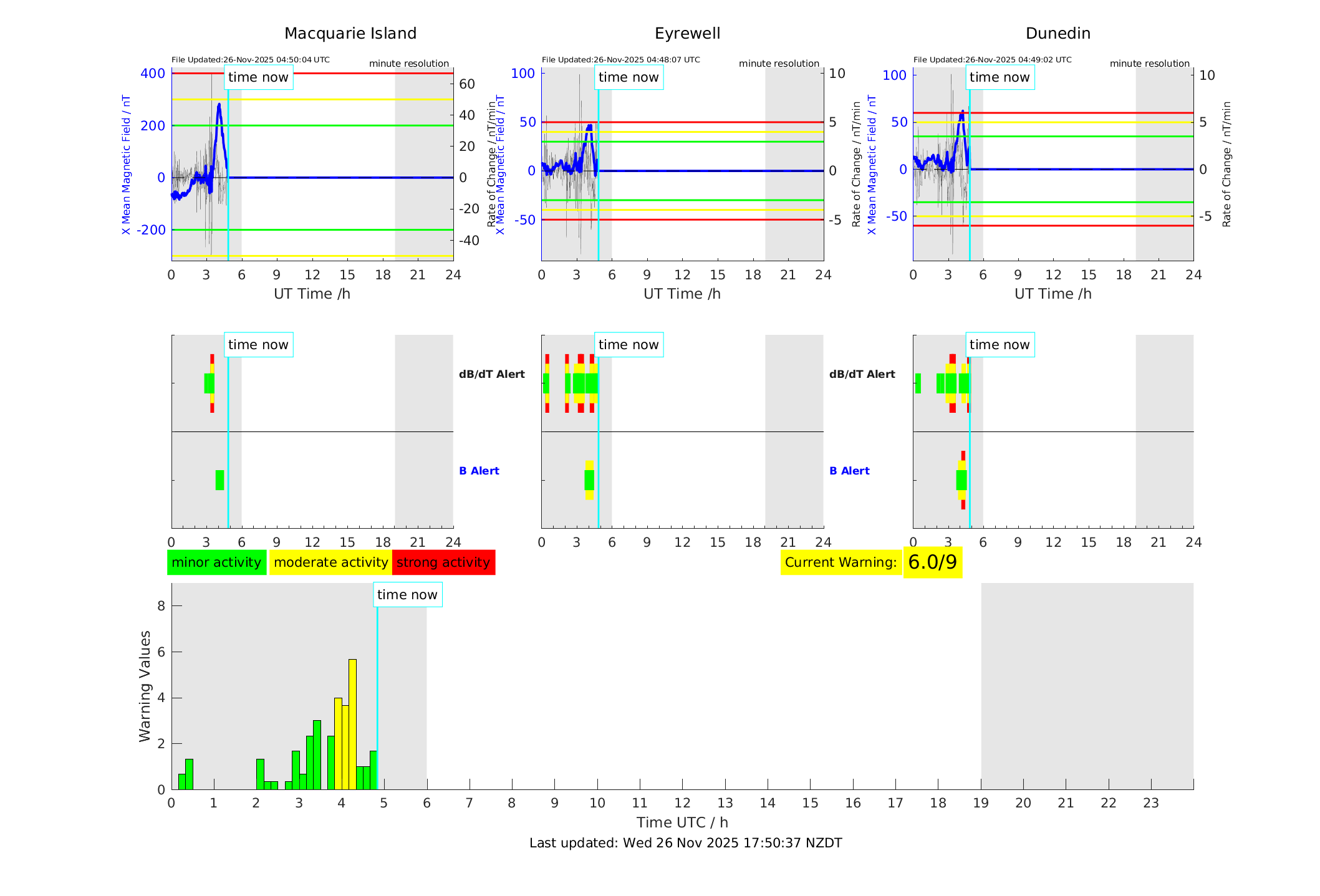Viewport: 1320px width, 896px height.
Task: Click the green minor activity legend swatch
Action: pyautogui.click(x=216, y=562)
